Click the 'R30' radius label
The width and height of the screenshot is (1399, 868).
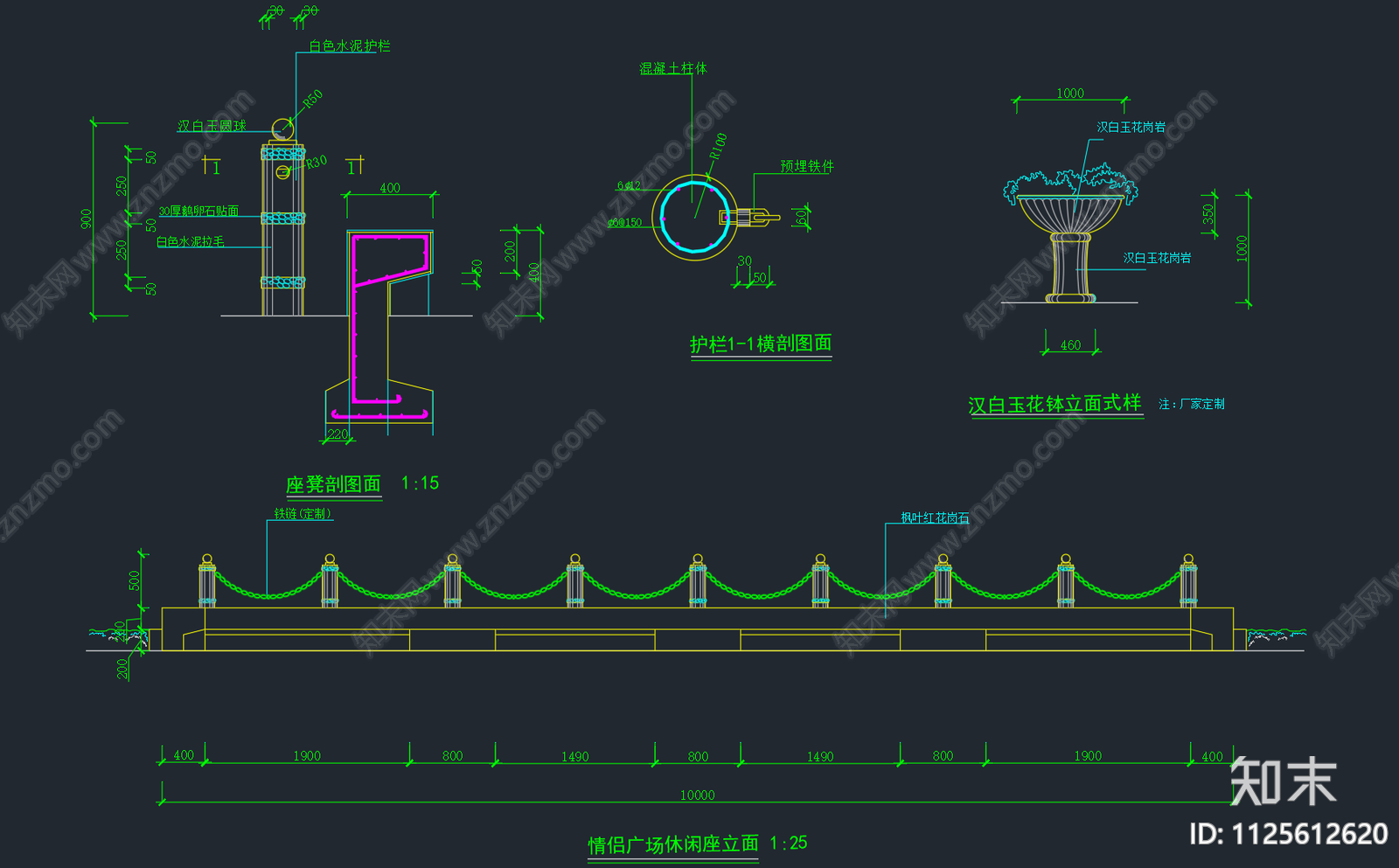tap(316, 162)
